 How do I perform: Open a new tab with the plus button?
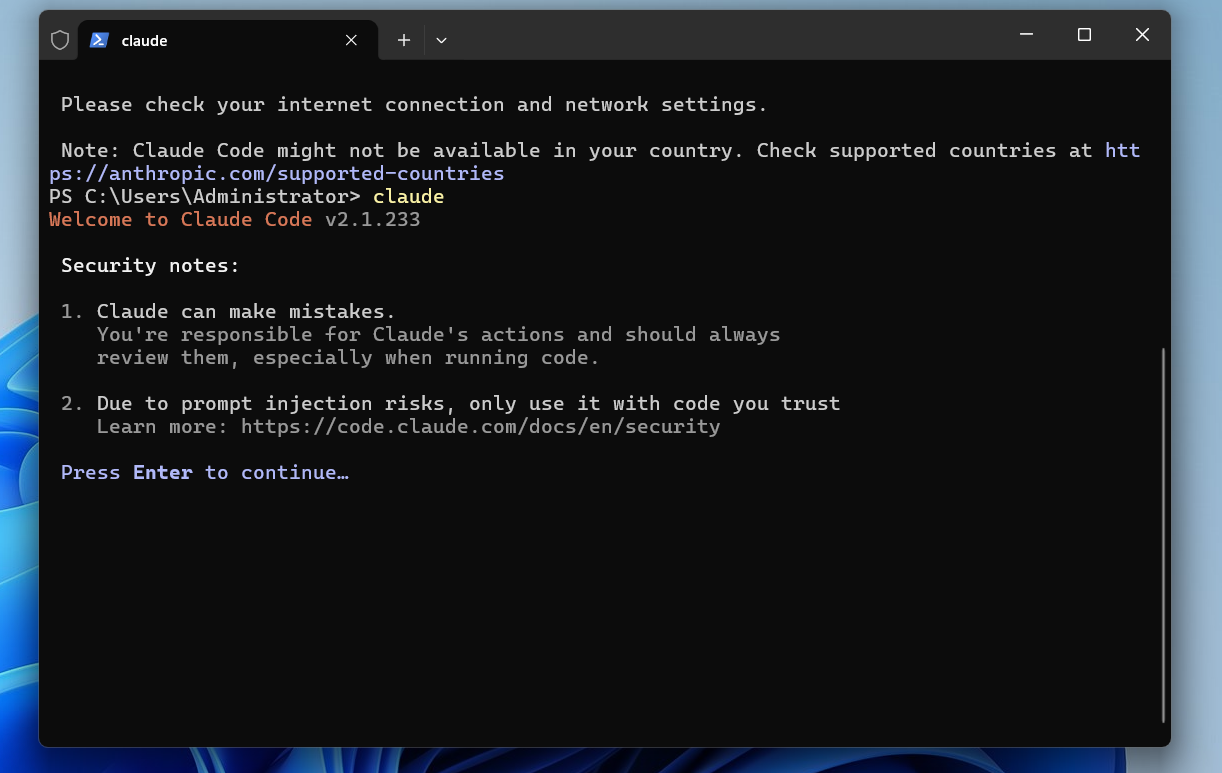tap(403, 40)
